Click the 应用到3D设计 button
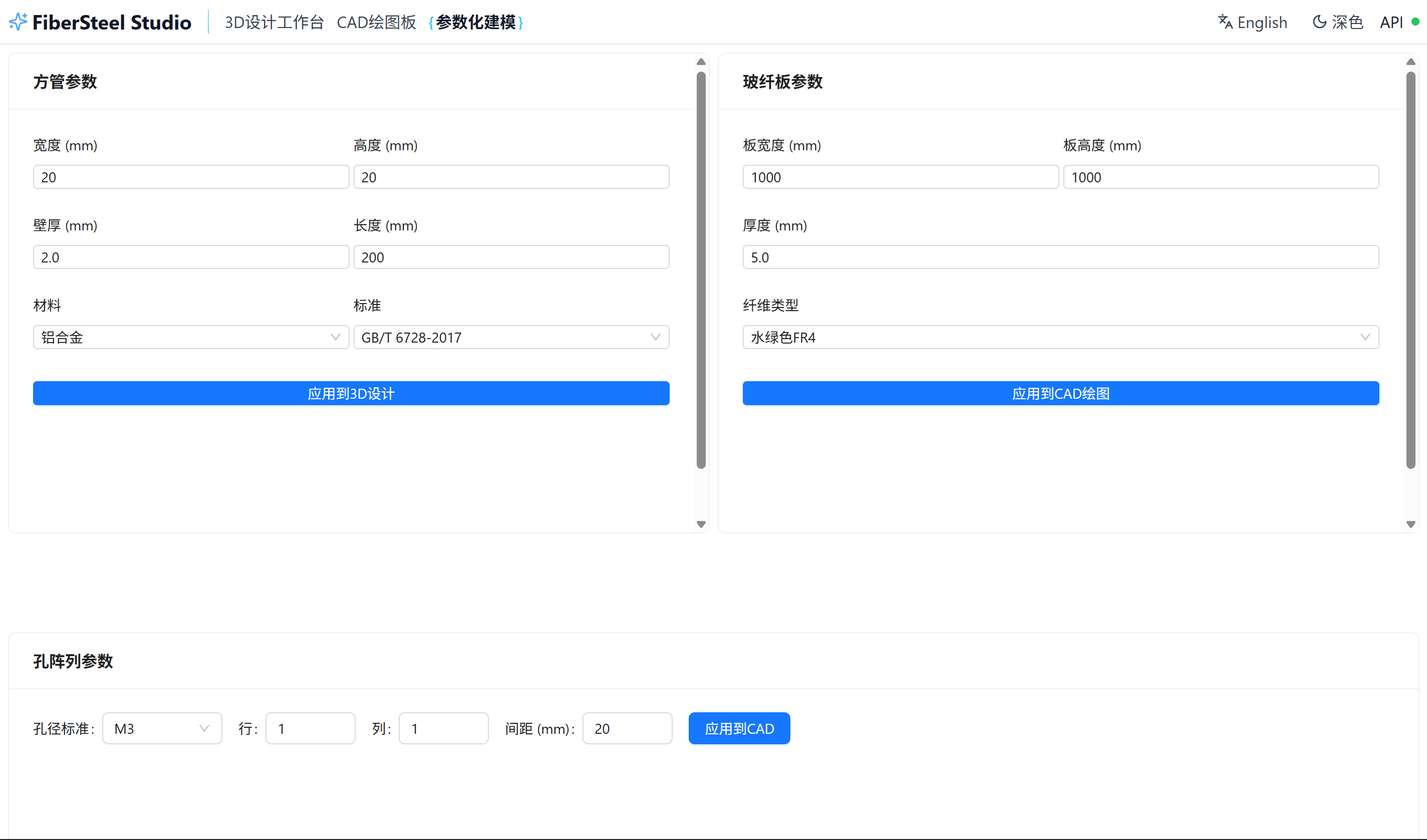The image size is (1427, 840). click(351, 393)
